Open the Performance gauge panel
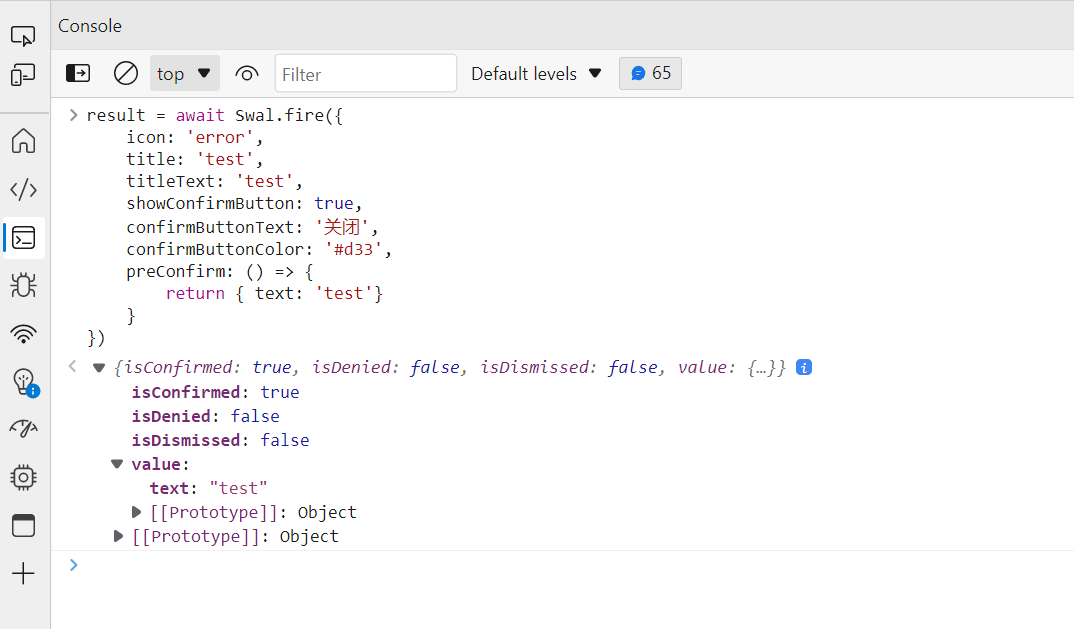Image resolution: width=1074 pixels, height=629 pixels. tap(24, 430)
